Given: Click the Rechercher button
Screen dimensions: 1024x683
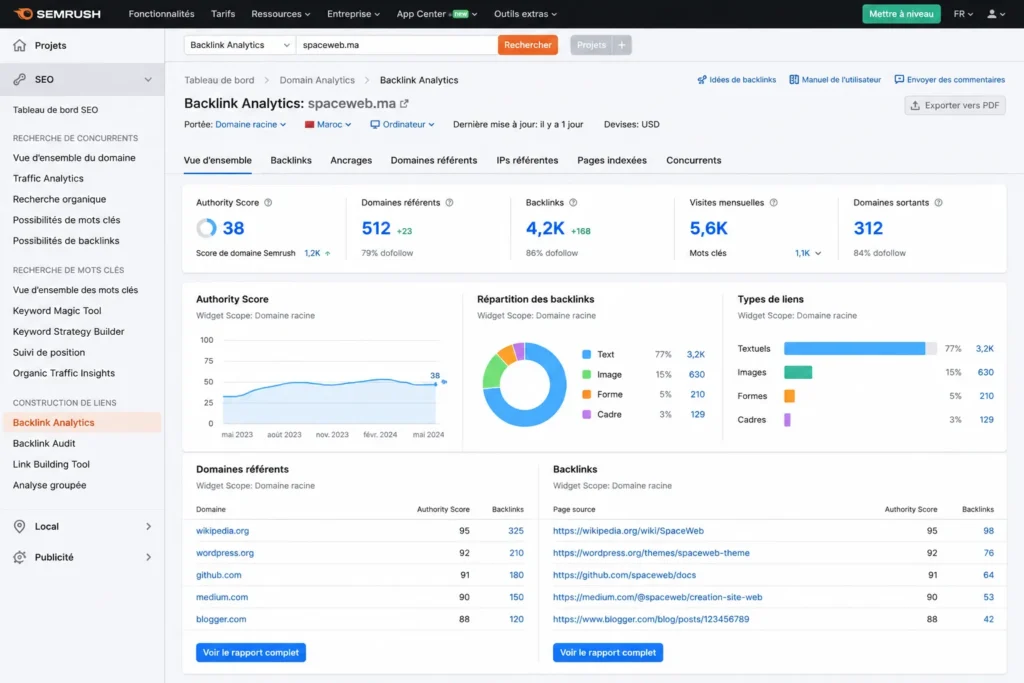Looking at the screenshot, I should point(528,45).
